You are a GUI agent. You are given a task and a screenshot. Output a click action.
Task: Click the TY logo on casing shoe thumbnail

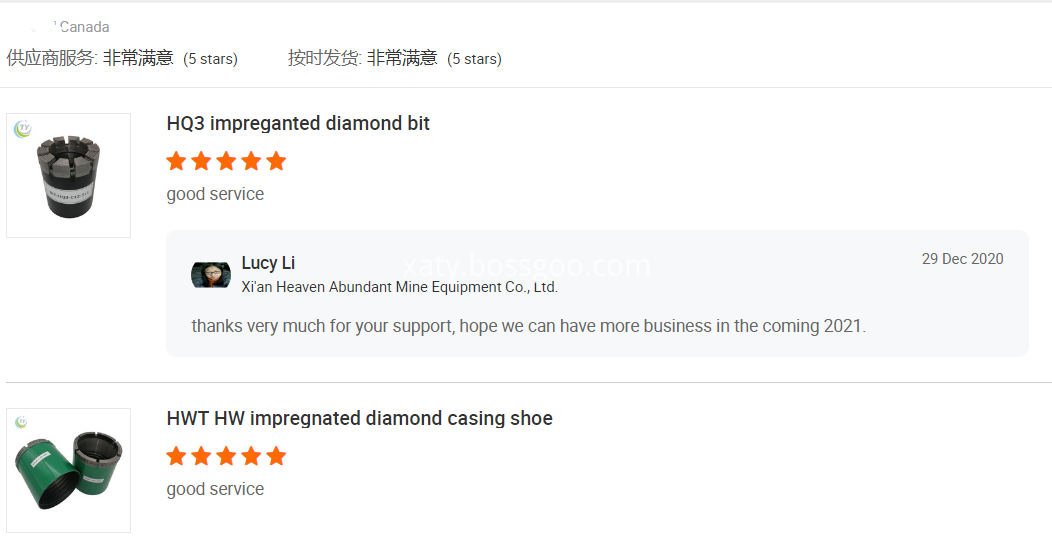[x=21, y=422]
